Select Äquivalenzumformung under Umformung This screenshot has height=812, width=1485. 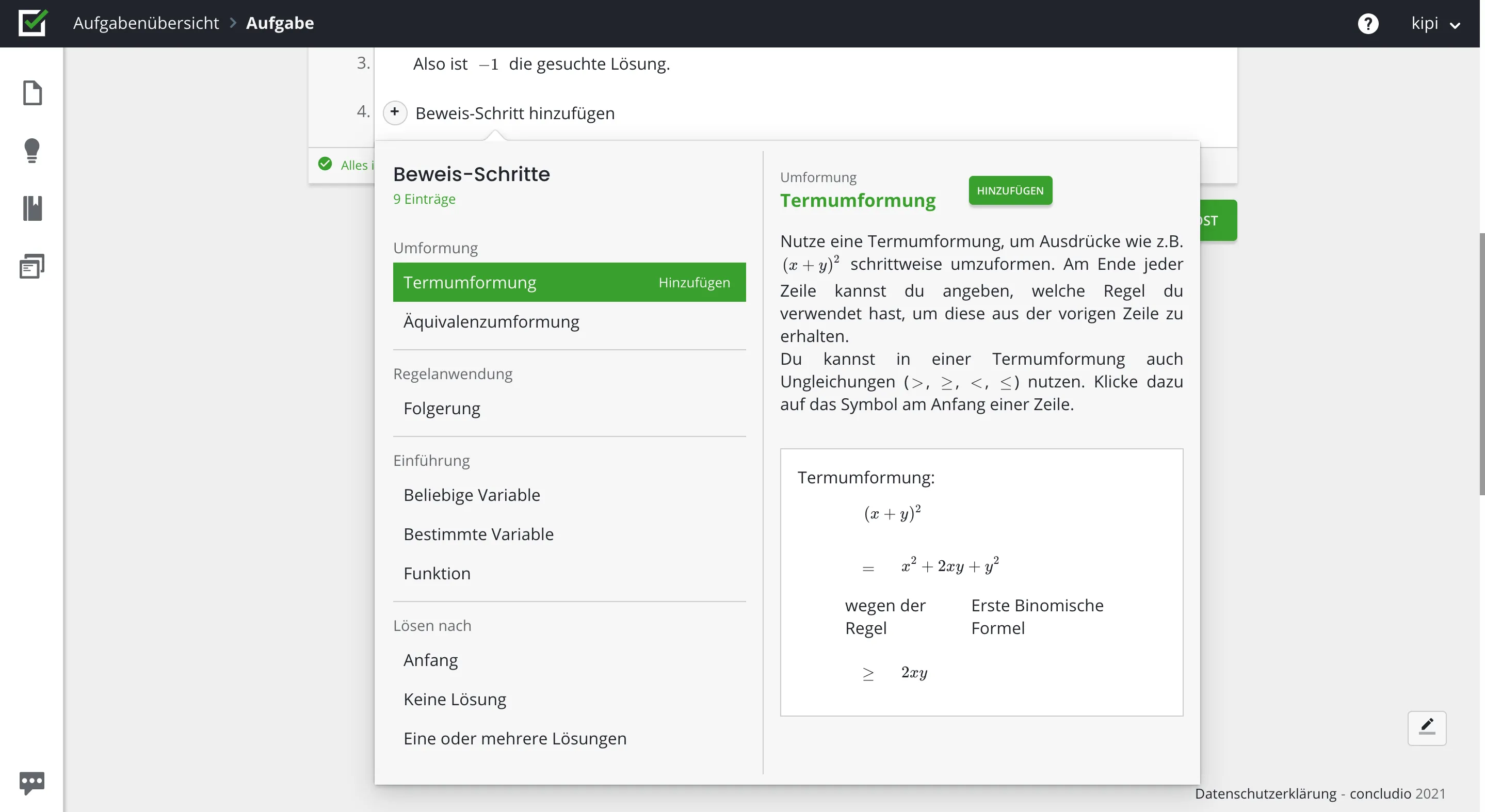491,321
